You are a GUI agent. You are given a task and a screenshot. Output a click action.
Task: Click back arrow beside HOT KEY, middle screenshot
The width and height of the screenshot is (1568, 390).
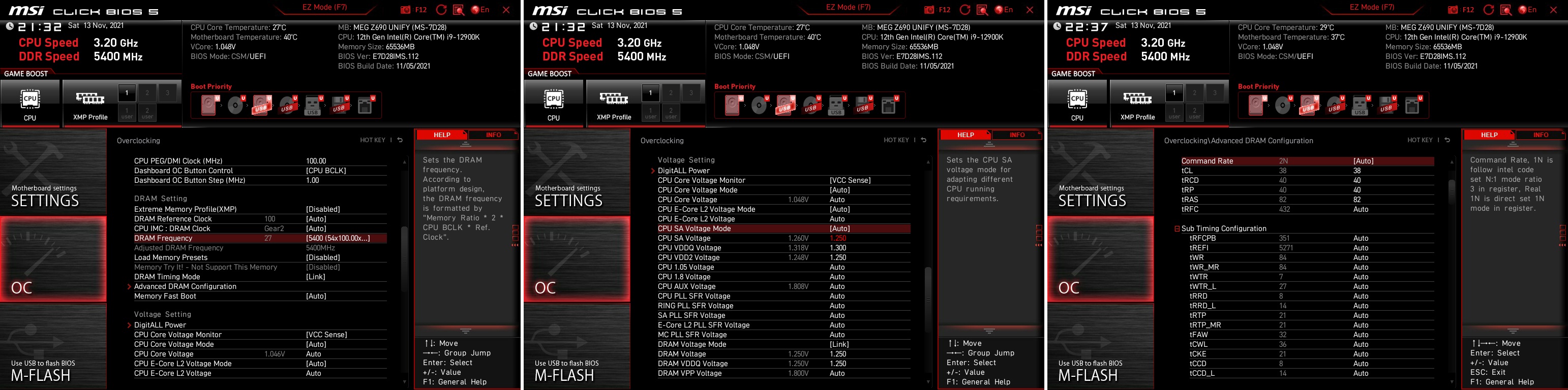tap(923, 140)
